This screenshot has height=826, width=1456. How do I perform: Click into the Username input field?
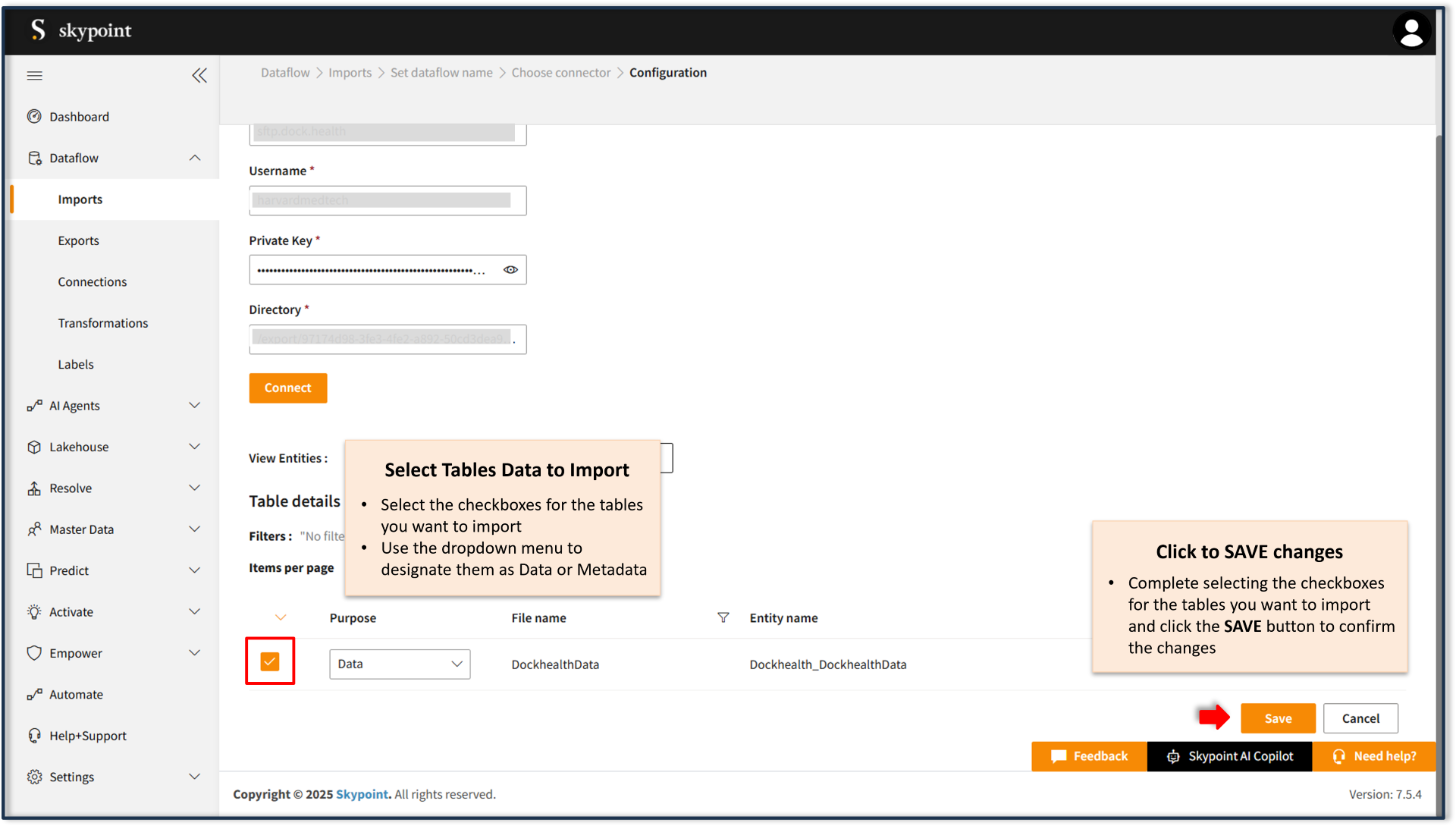(388, 201)
